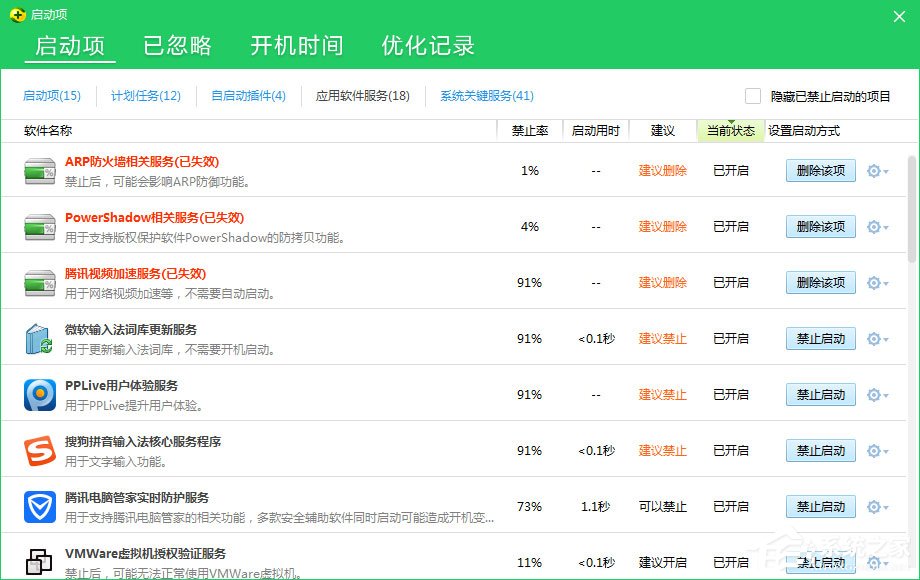This screenshot has width=920, height=580.
Task: Enable 隐藏已禁止启动的项目 checkbox
Action: (x=753, y=95)
